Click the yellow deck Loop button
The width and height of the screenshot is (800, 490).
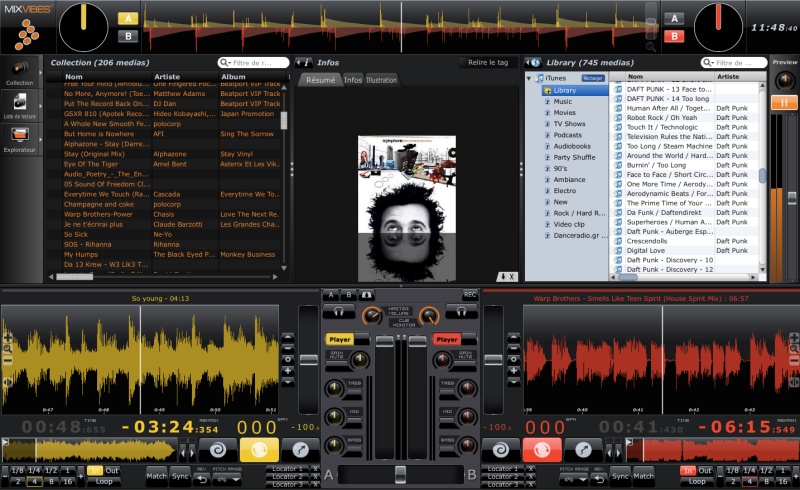(104, 481)
